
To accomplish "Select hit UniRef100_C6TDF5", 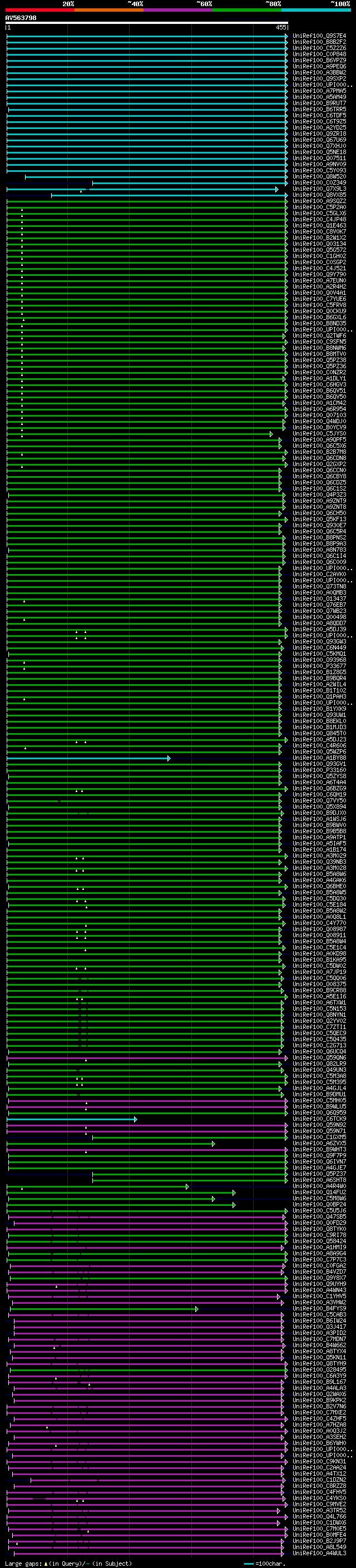I will pyautogui.click(x=319, y=116).
